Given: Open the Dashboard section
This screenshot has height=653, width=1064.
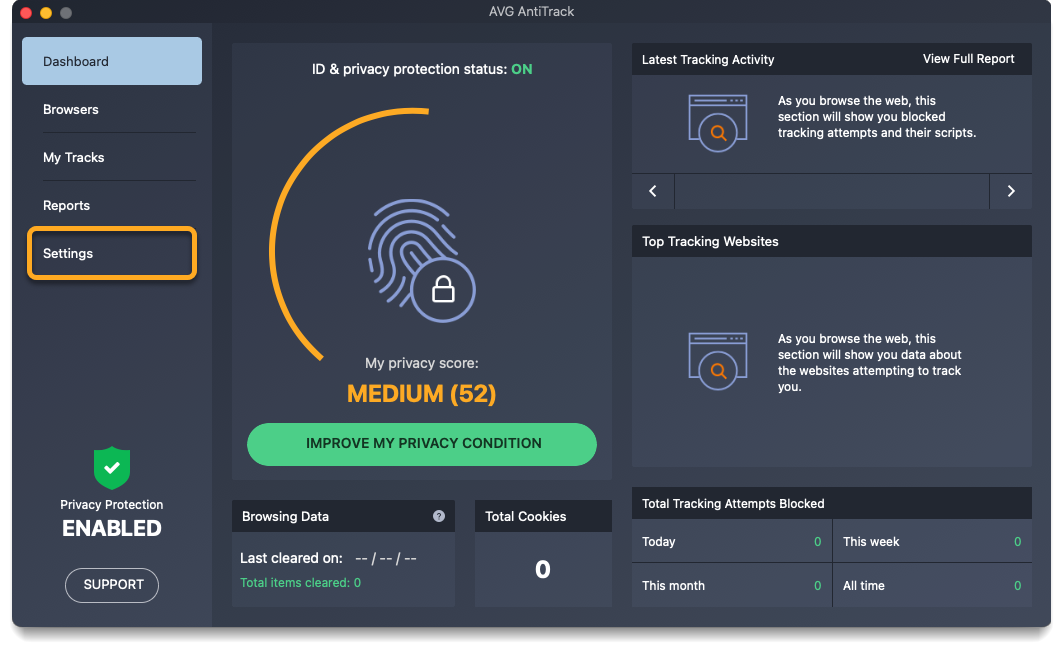Looking at the screenshot, I should (x=112, y=61).
